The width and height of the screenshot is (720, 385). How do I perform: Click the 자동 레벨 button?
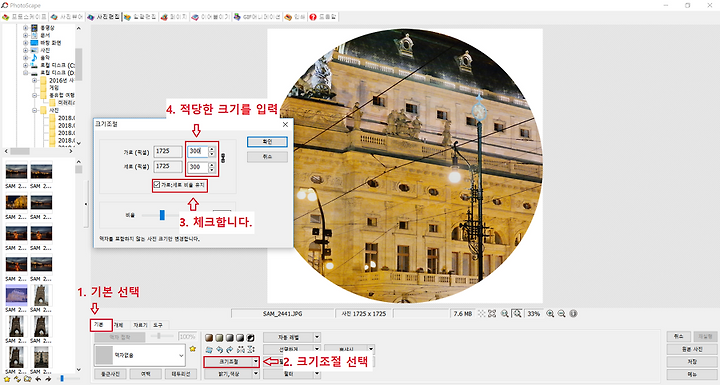coord(288,337)
